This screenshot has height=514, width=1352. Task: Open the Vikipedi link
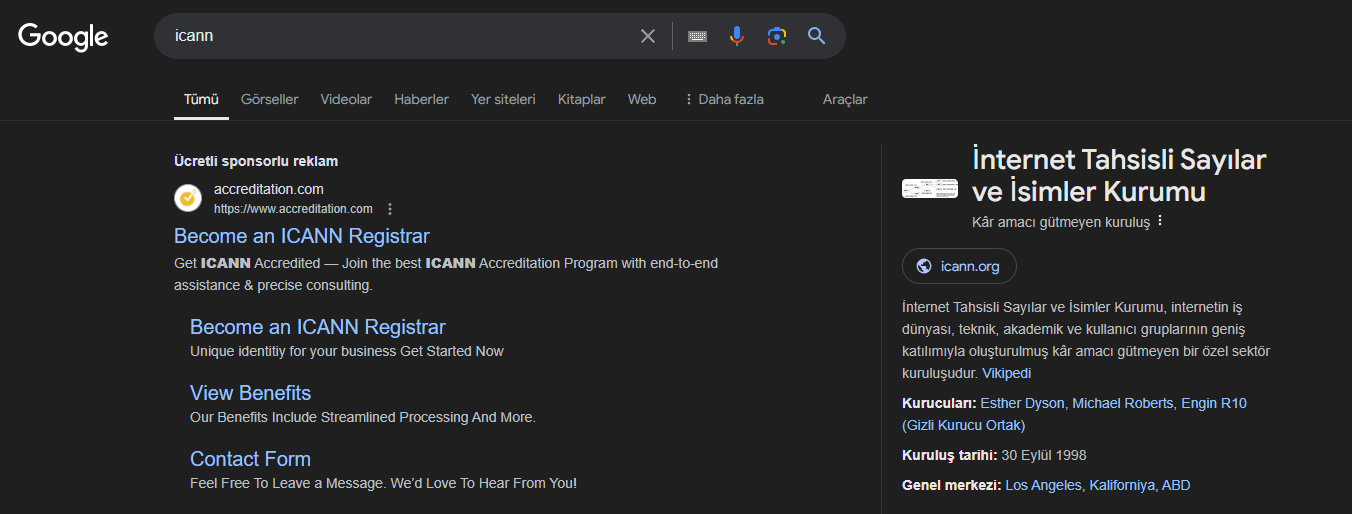[x=1006, y=373]
